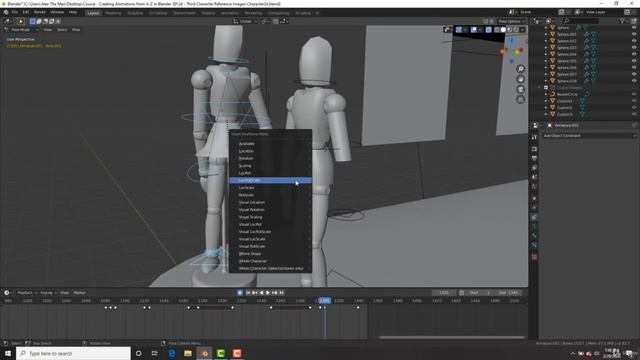Image resolution: width=640 pixels, height=360 pixels.
Task: Click the Blender logo icon
Action: (6, 12)
